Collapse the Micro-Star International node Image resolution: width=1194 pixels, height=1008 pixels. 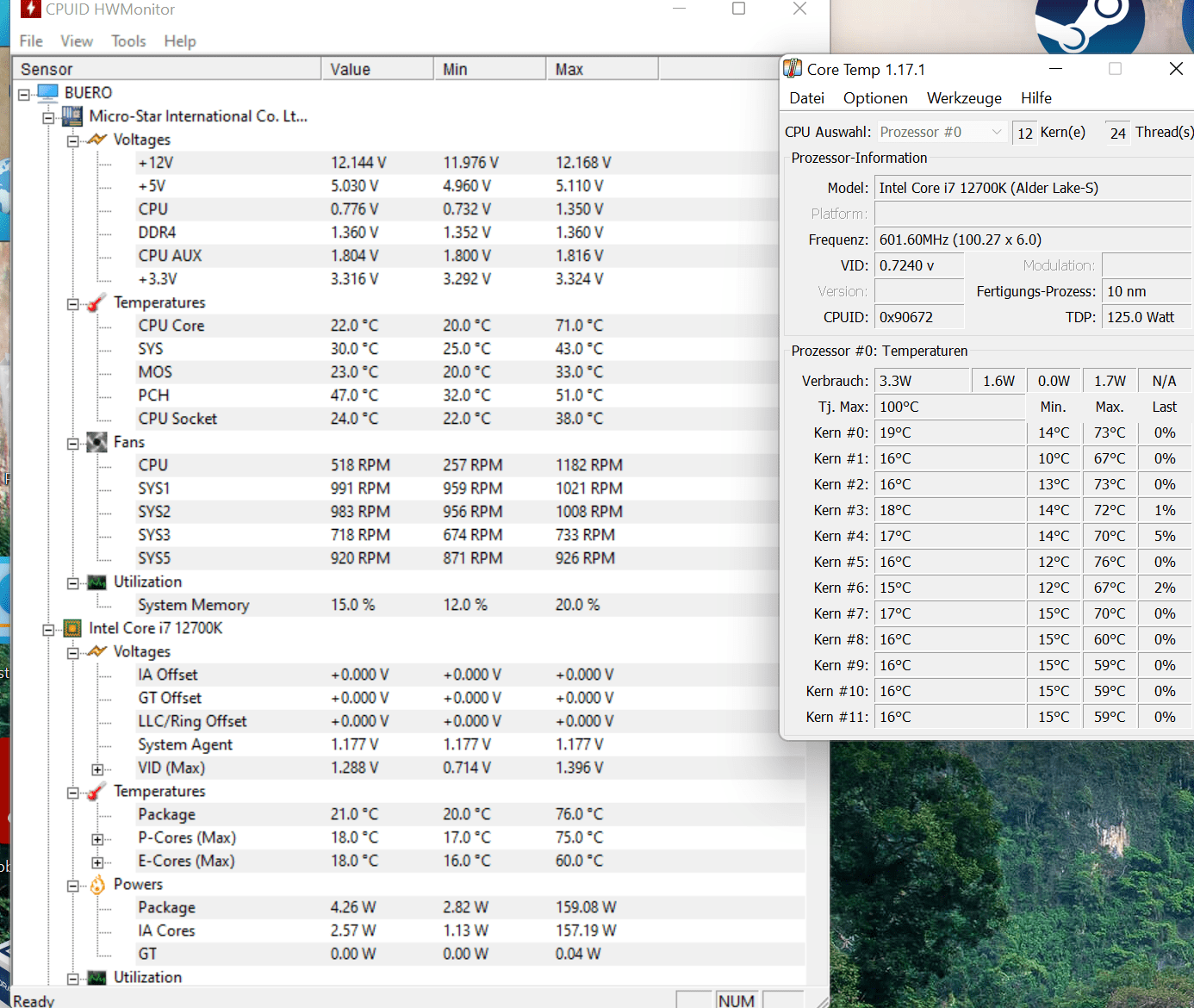48,117
